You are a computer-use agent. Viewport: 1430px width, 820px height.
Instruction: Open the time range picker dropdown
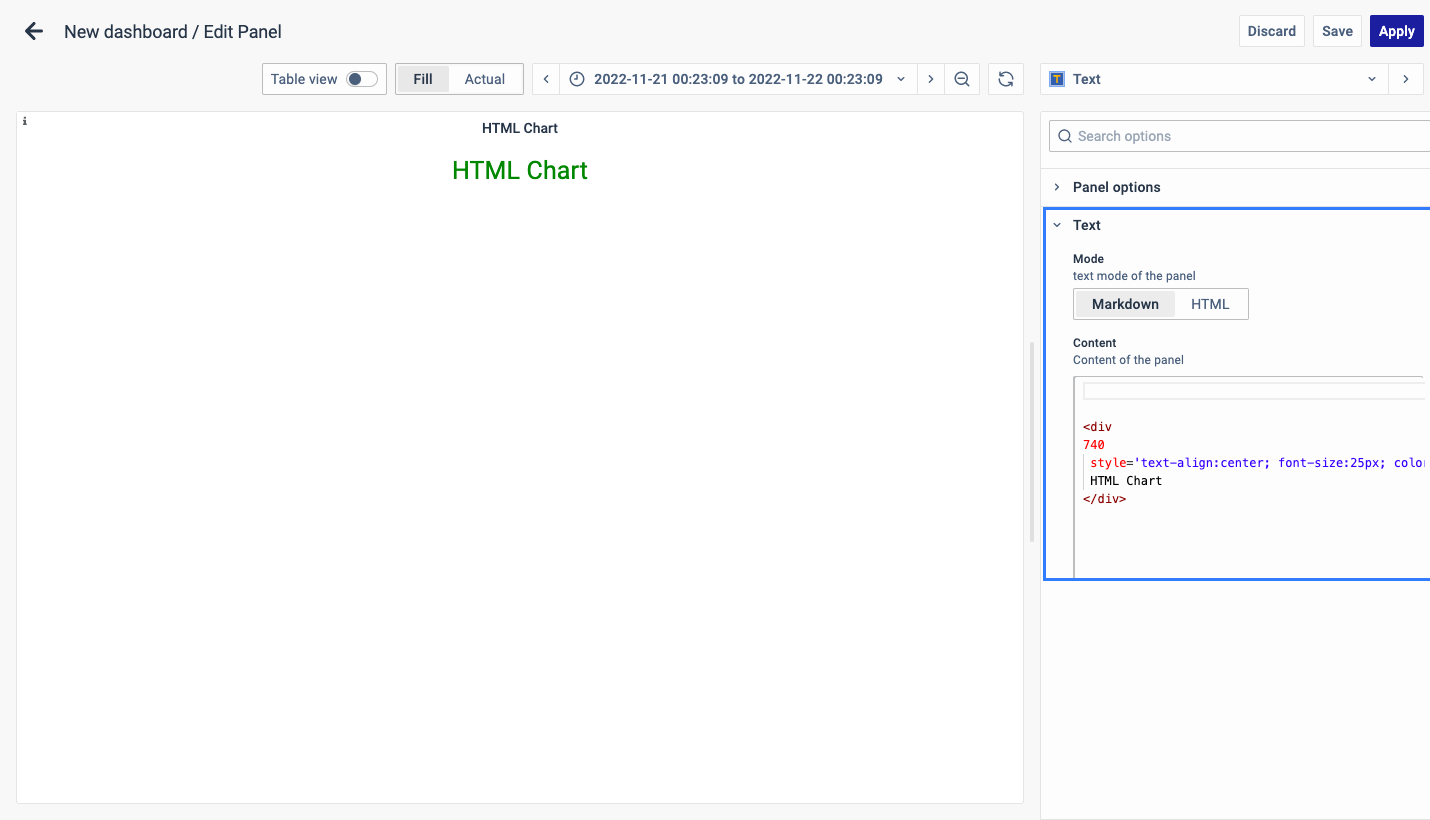pos(738,79)
